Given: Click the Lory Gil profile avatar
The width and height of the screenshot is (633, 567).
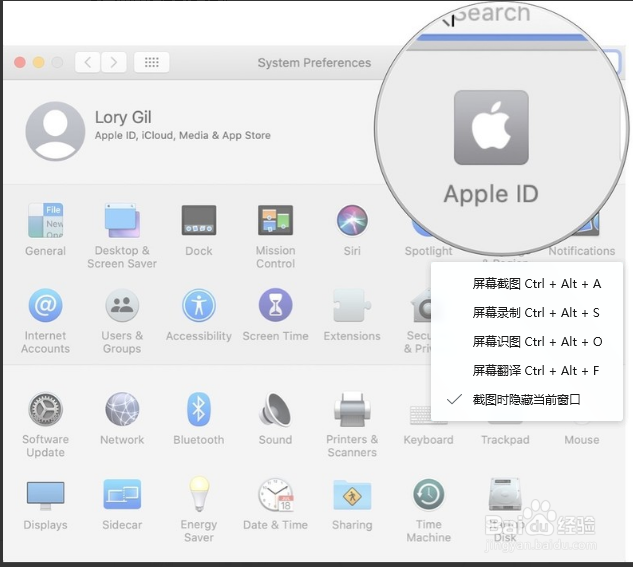Looking at the screenshot, I should click(55, 131).
